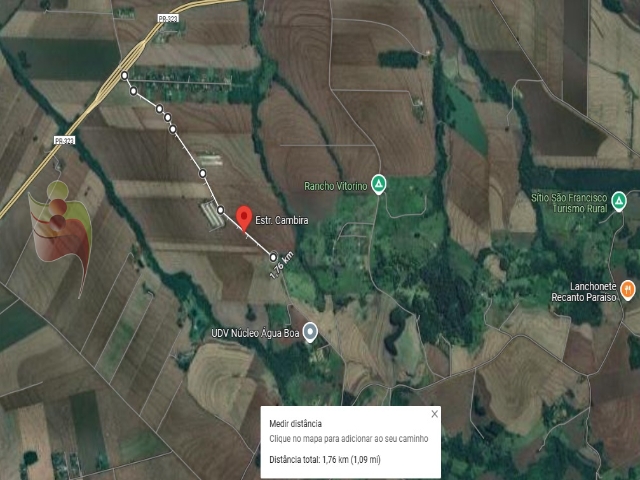The height and width of the screenshot is (480, 640).
Task: Click the UDV Núcleo Água Boa pin
Action: tap(311, 332)
